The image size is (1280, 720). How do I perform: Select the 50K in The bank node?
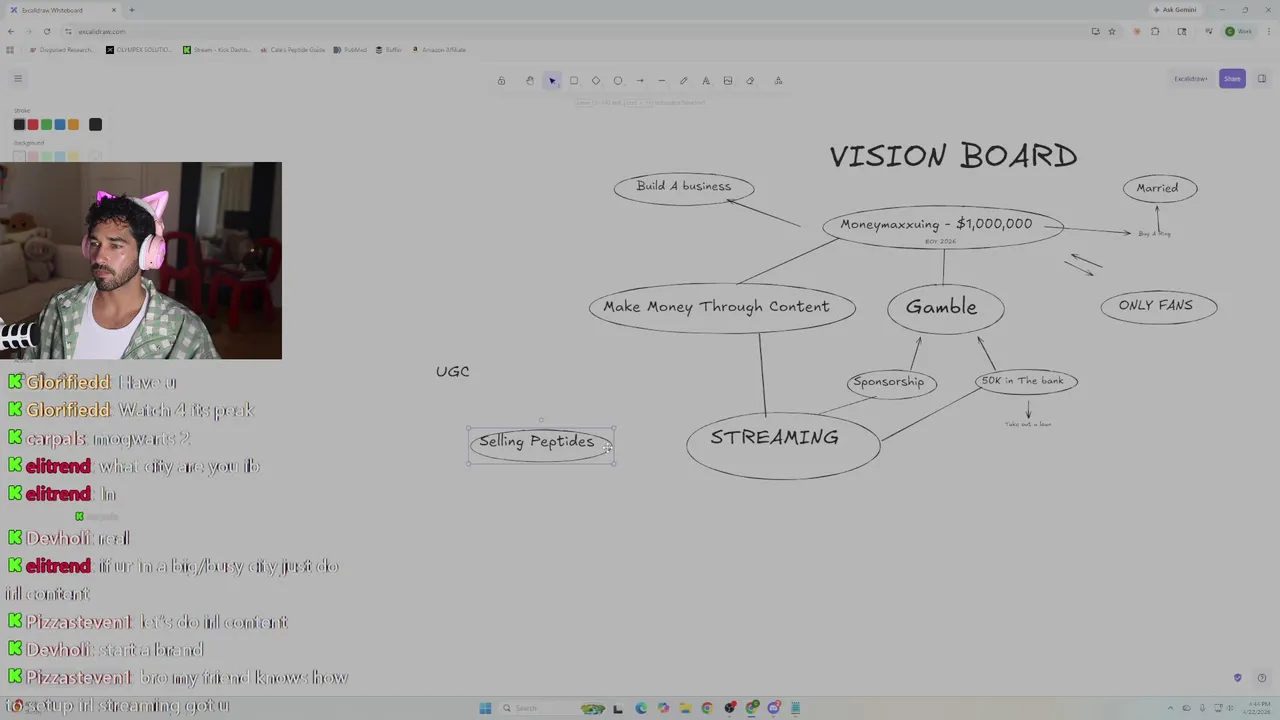point(1026,381)
